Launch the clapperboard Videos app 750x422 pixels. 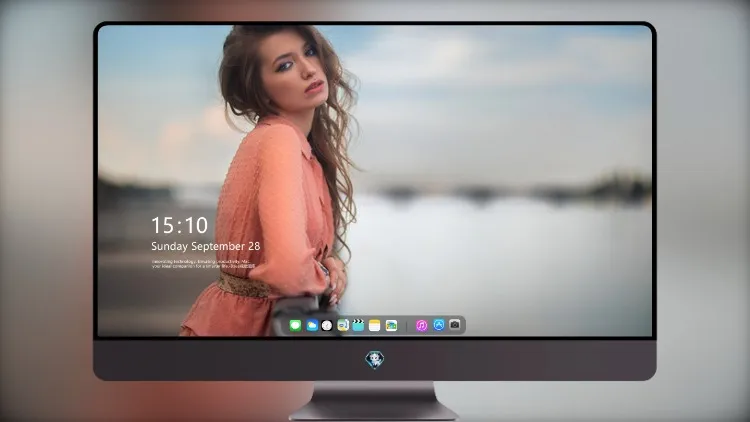(358, 325)
